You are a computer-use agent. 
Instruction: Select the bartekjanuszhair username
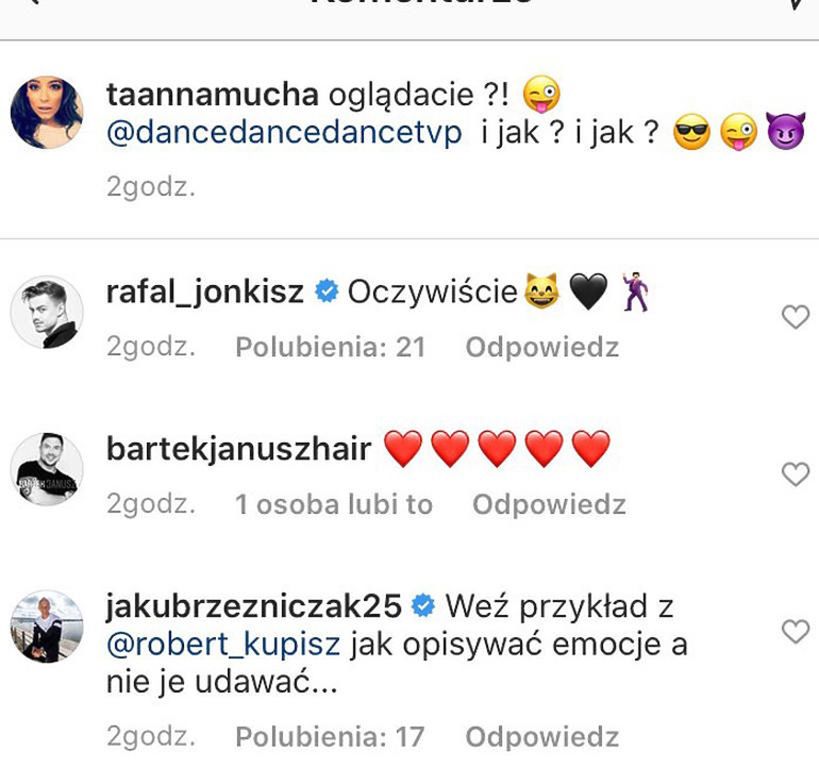(x=239, y=449)
